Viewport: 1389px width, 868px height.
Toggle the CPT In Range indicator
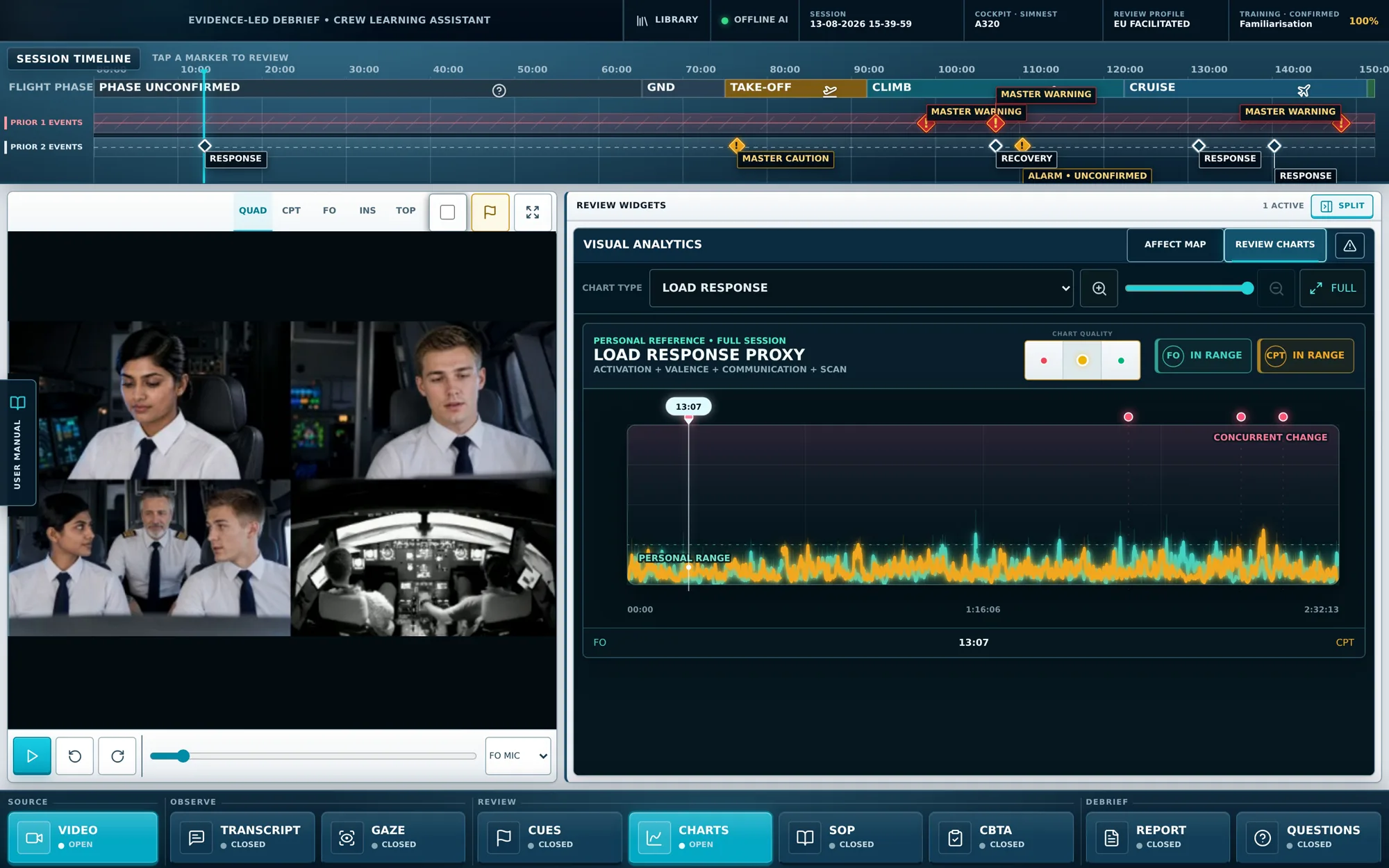[1306, 356]
